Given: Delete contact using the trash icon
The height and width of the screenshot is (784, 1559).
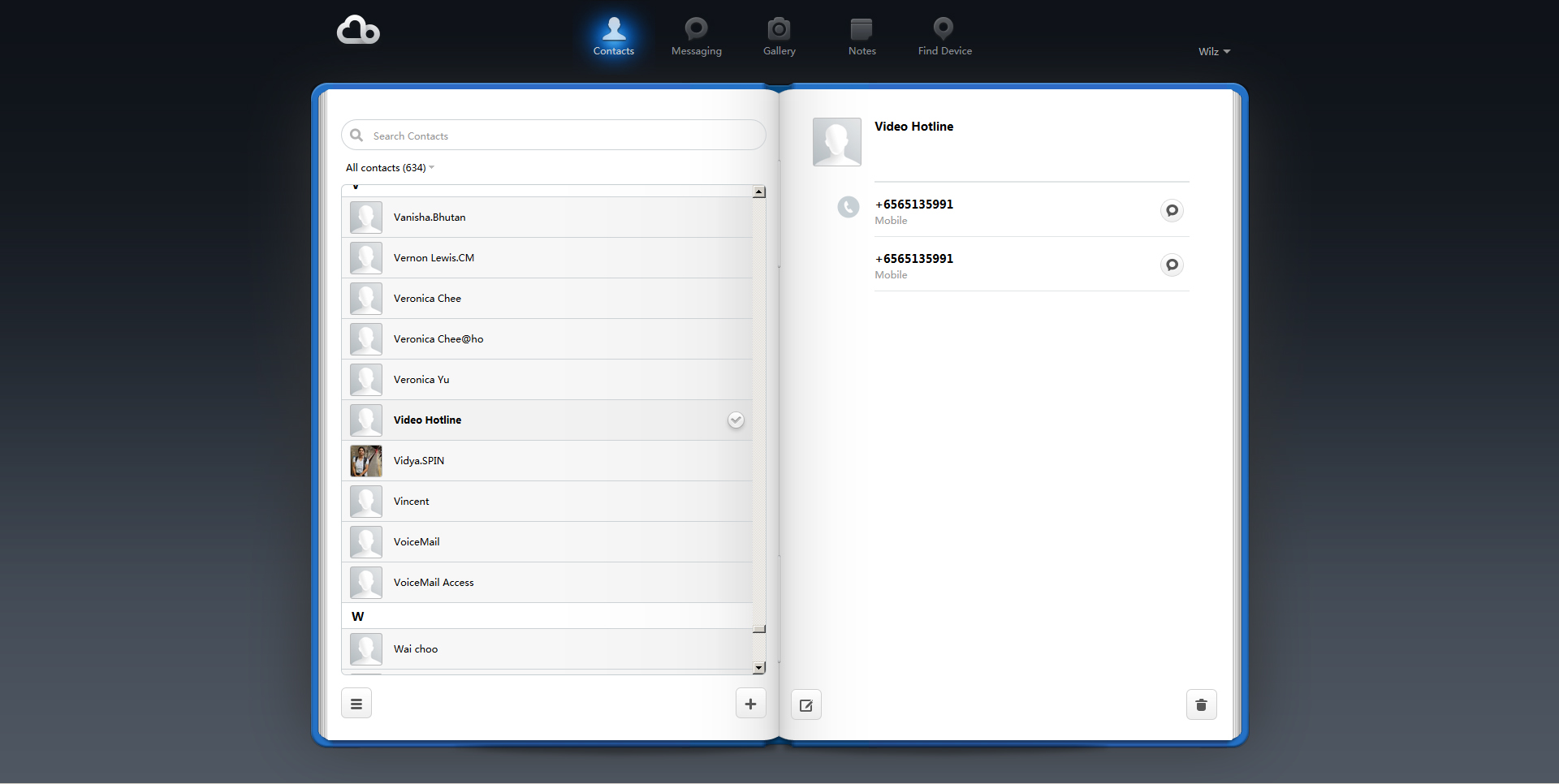Looking at the screenshot, I should pyautogui.click(x=1201, y=705).
